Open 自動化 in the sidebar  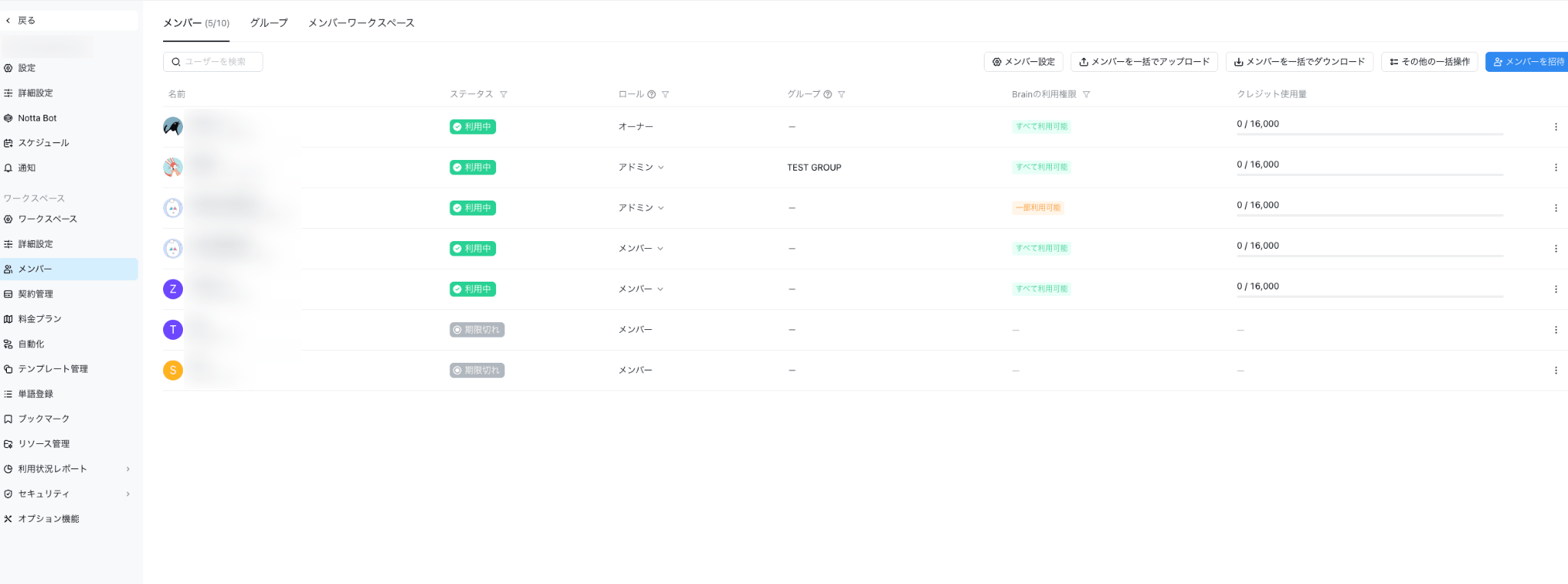[x=69, y=344]
